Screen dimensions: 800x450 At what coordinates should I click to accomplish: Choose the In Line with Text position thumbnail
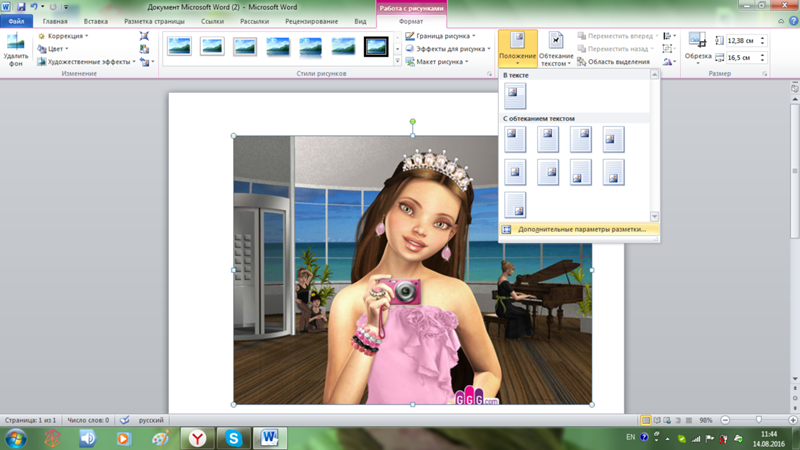click(x=515, y=95)
